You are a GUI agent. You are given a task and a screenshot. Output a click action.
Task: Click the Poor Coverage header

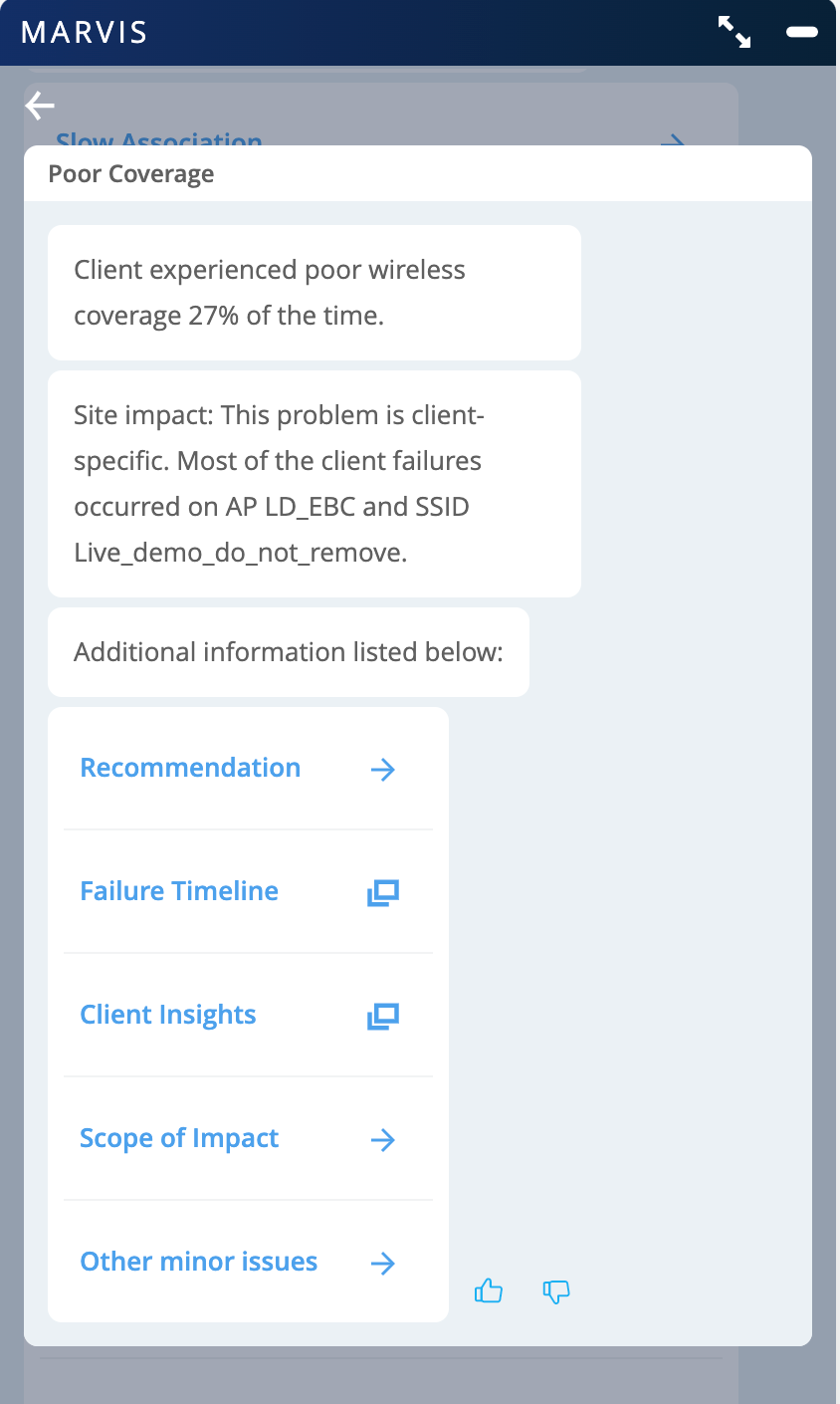tap(131, 174)
